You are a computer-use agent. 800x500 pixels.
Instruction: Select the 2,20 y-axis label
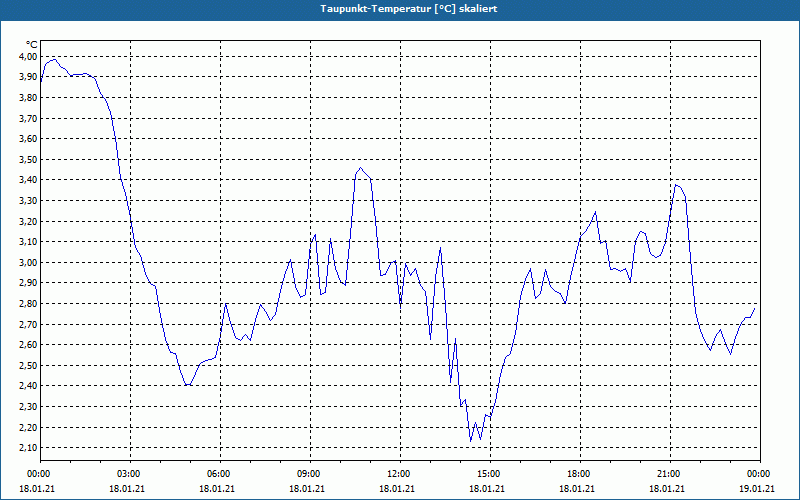(29, 427)
